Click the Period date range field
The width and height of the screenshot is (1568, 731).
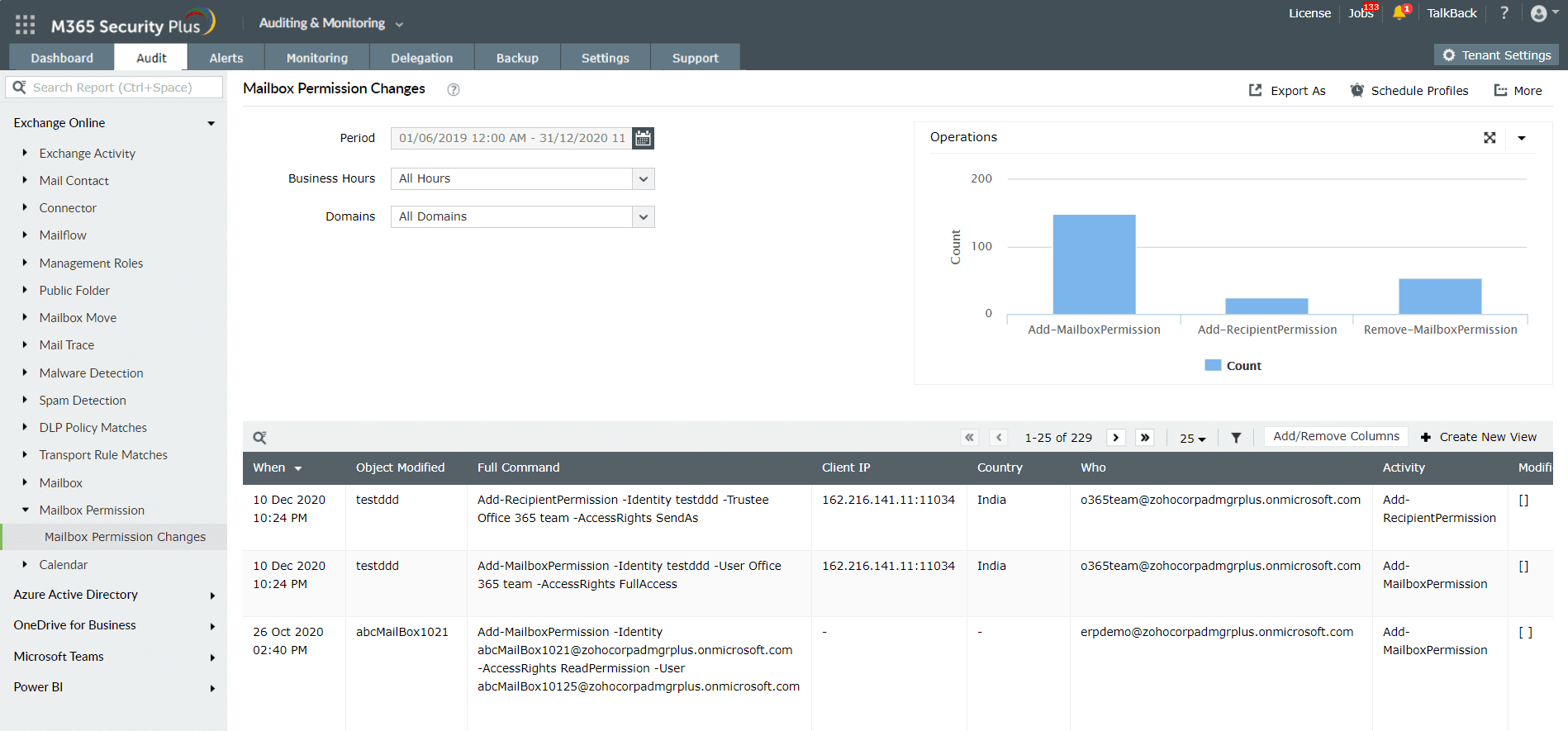(x=511, y=138)
